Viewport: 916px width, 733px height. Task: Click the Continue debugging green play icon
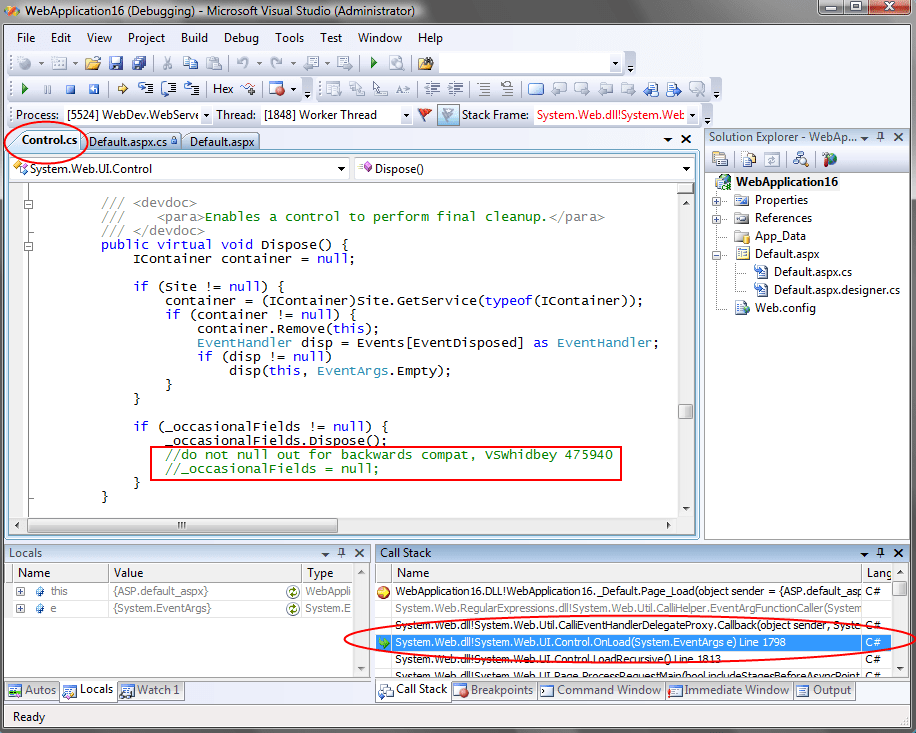click(x=24, y=88)
